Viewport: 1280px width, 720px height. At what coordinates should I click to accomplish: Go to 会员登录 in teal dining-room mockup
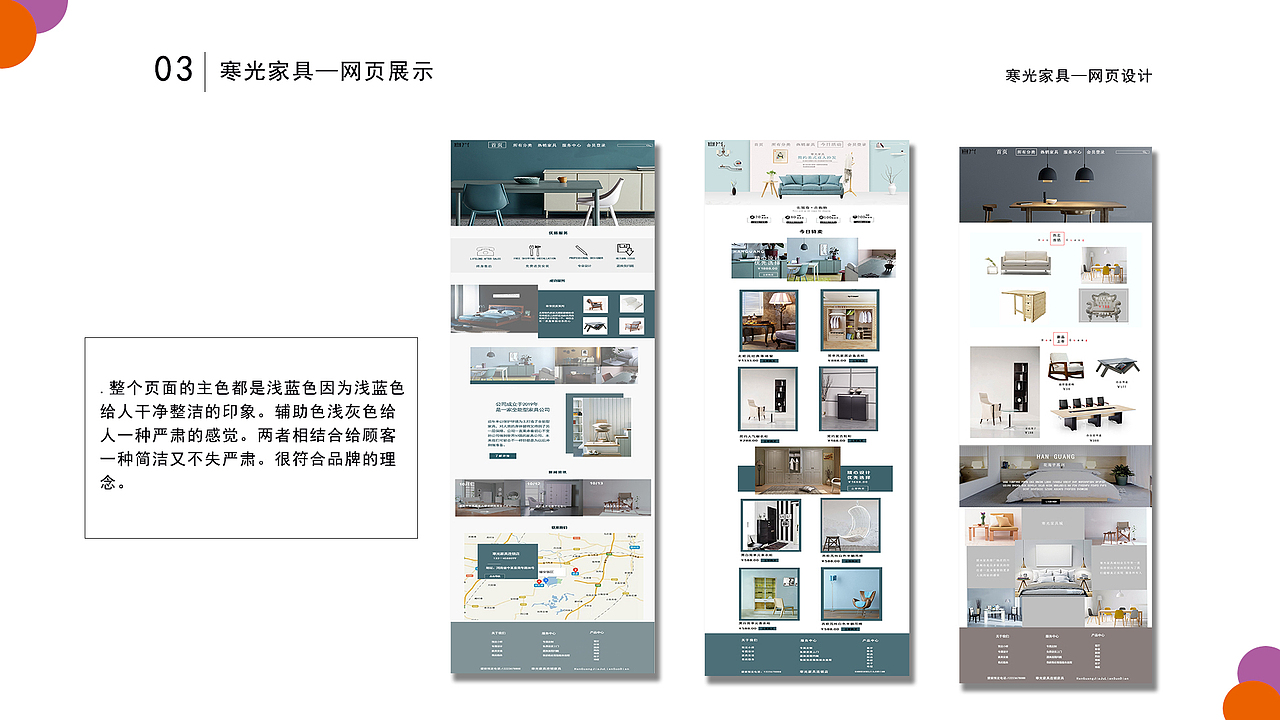tap(596, 145)
